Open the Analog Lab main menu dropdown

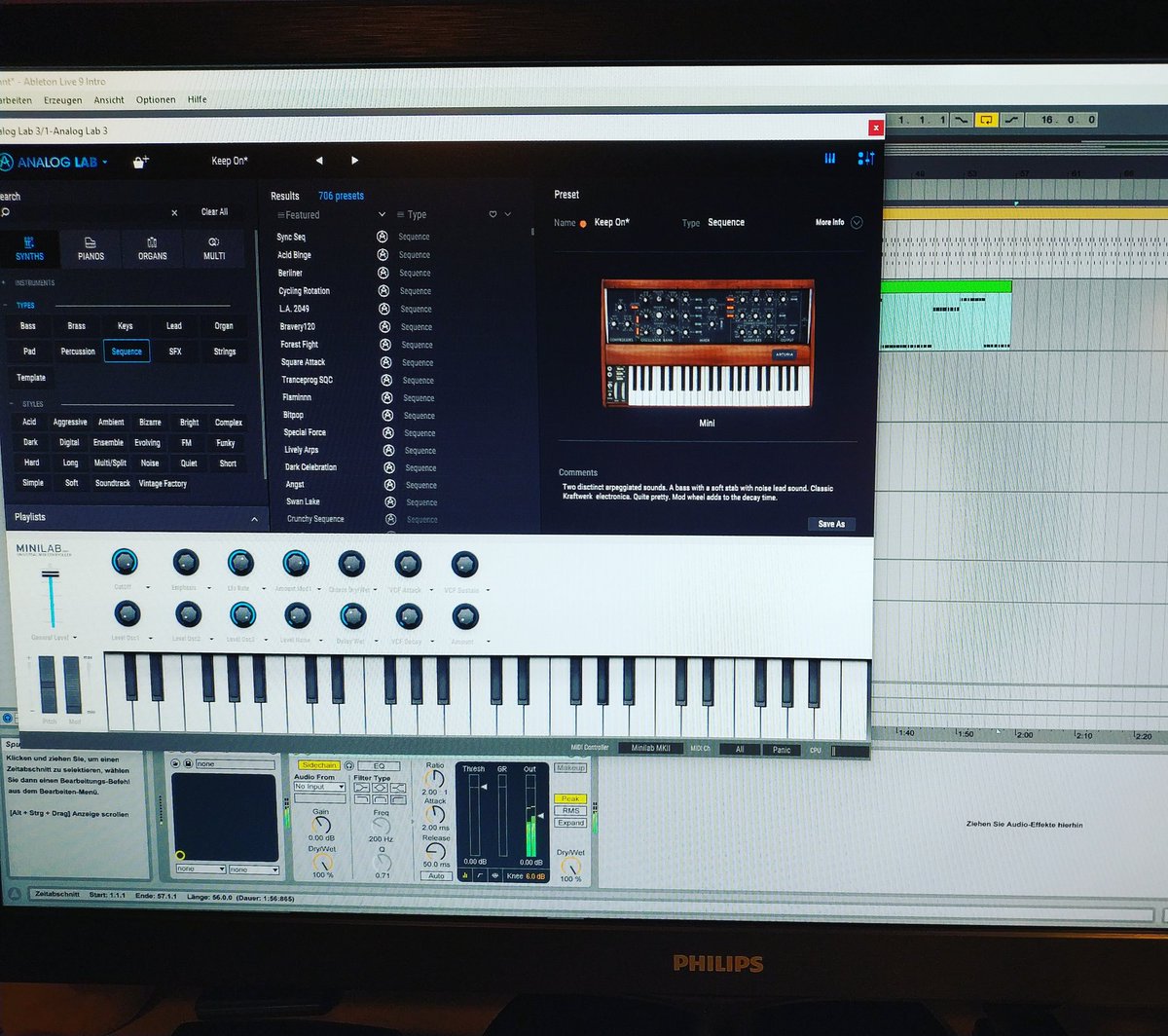105,163
